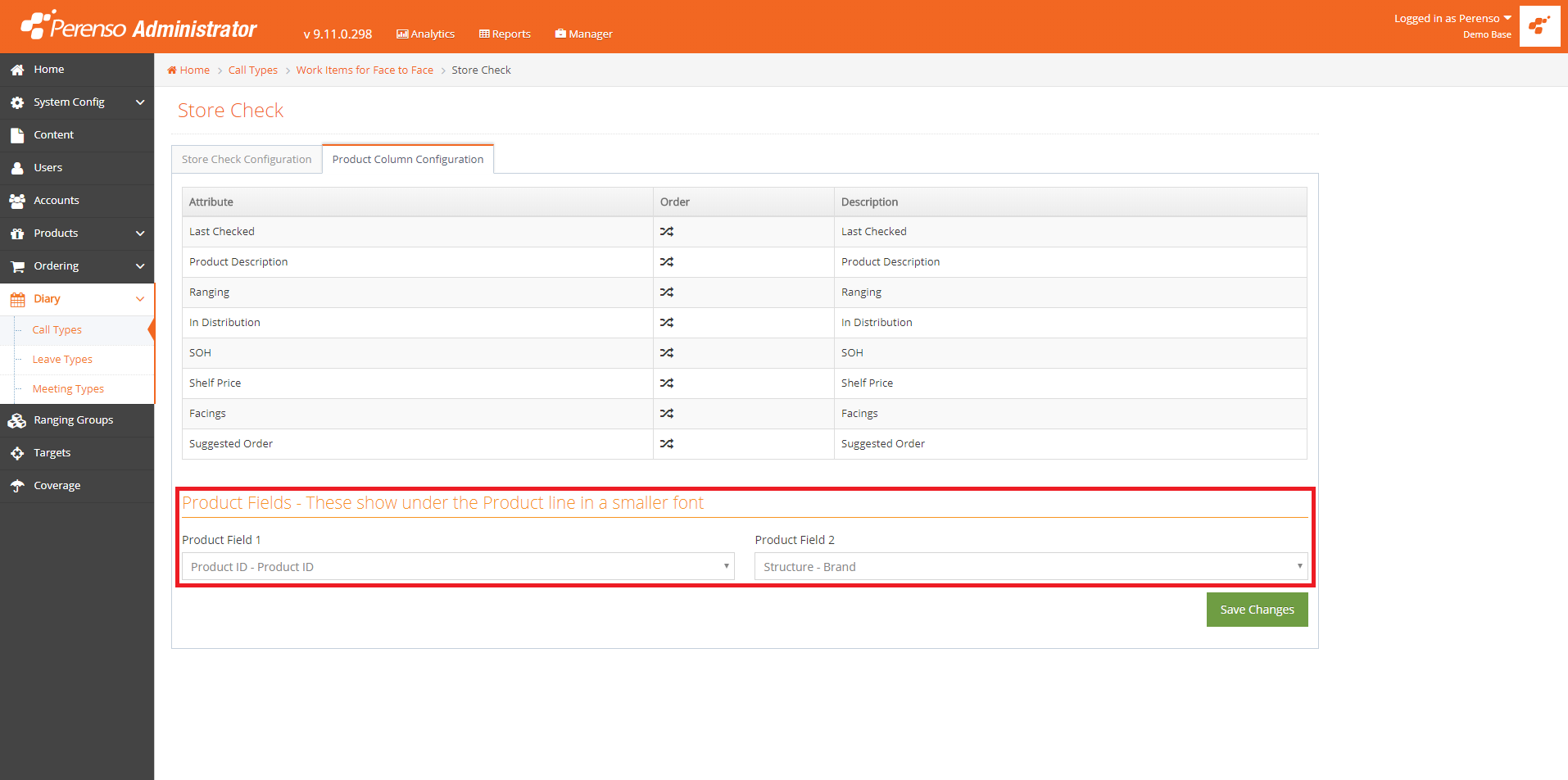Click reorder icon for Ranging row
Viewport: 1568px width, 780px height.
pyautogui.click(x=667, y=292)
